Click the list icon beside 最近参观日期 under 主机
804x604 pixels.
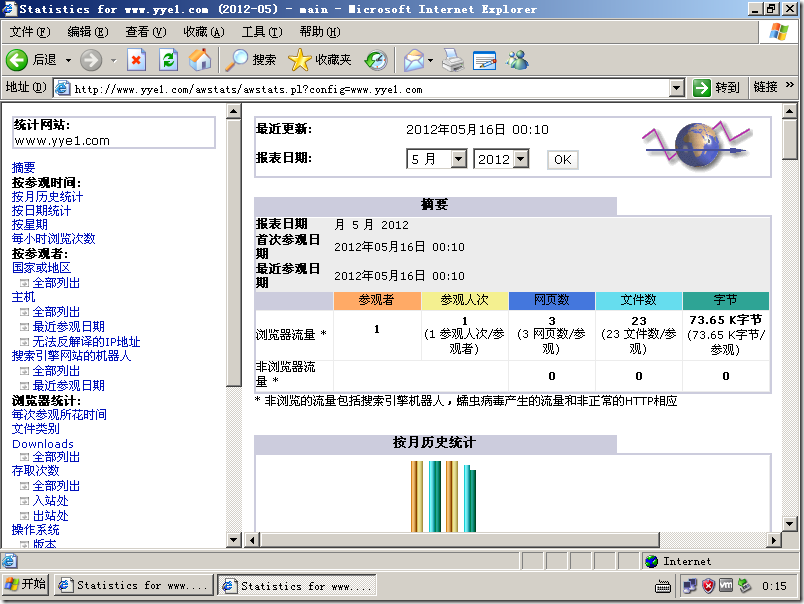(24, 327)
